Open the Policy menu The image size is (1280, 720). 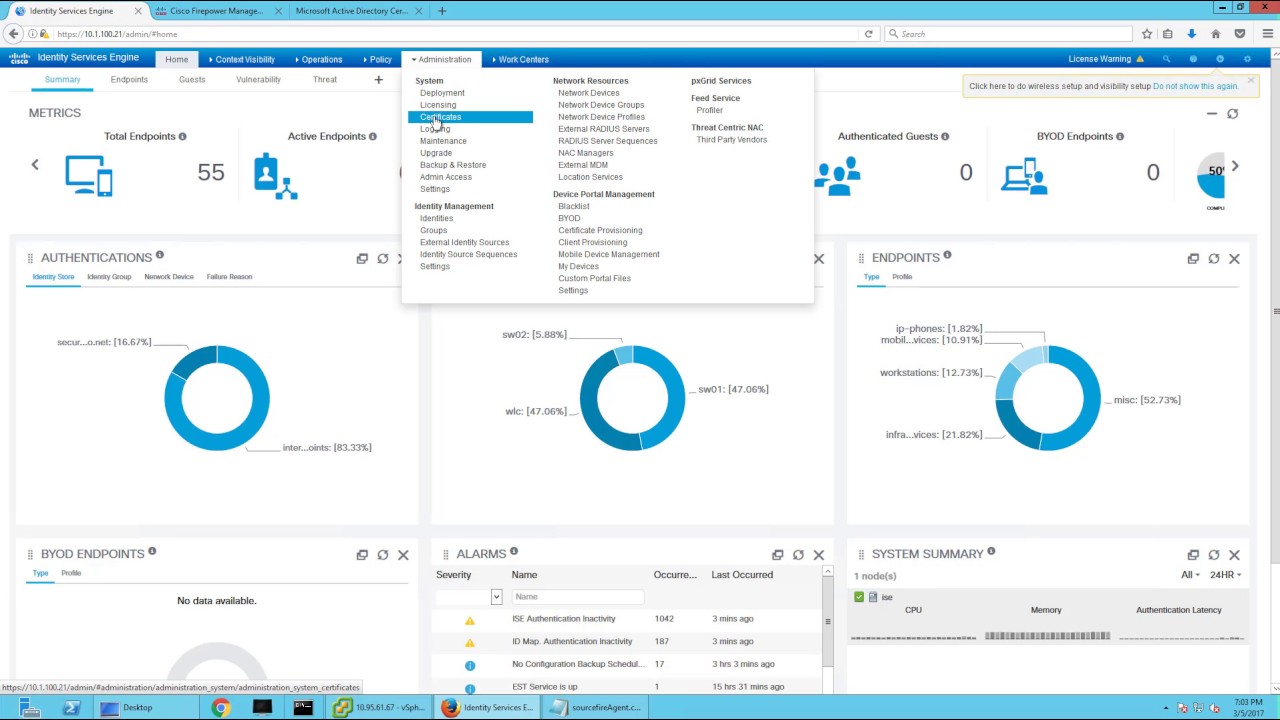[376, 59]
